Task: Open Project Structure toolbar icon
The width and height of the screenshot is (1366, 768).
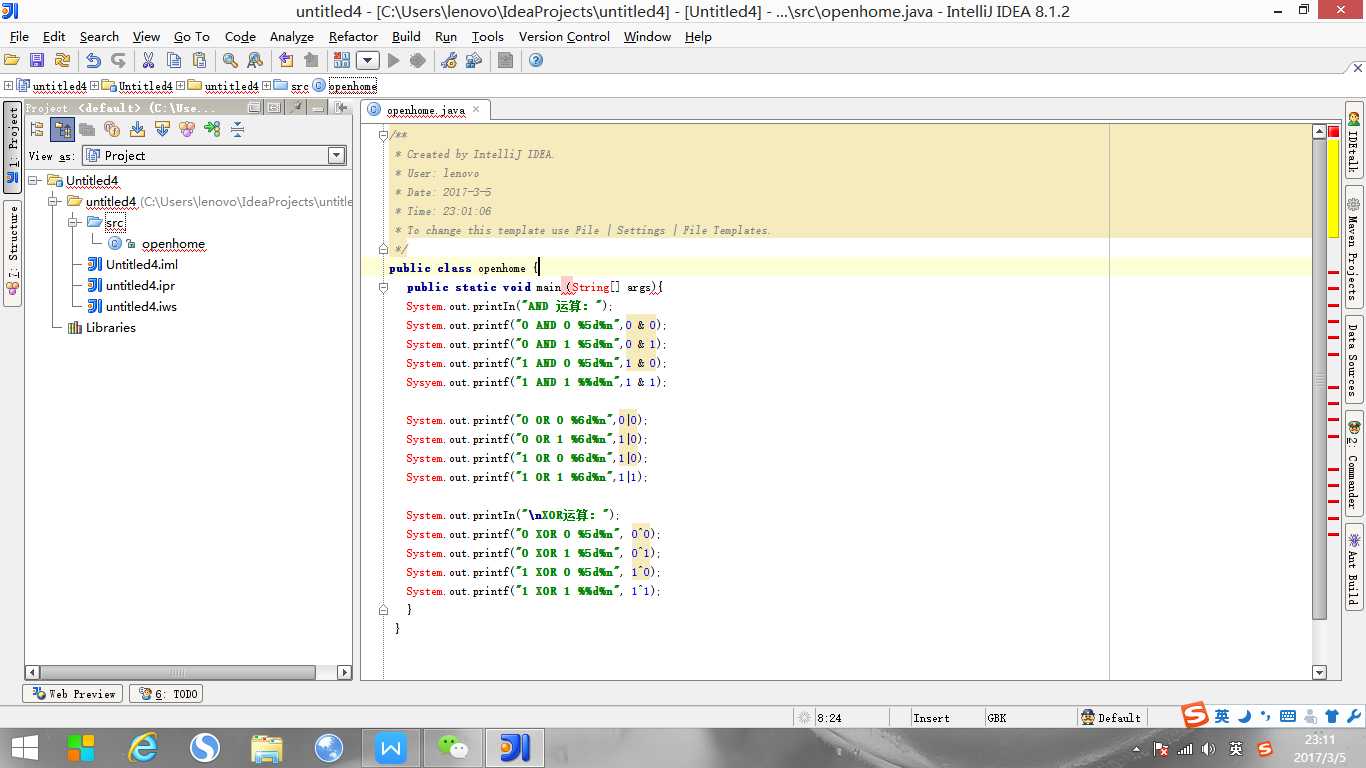Action: [x=474, y=60]
